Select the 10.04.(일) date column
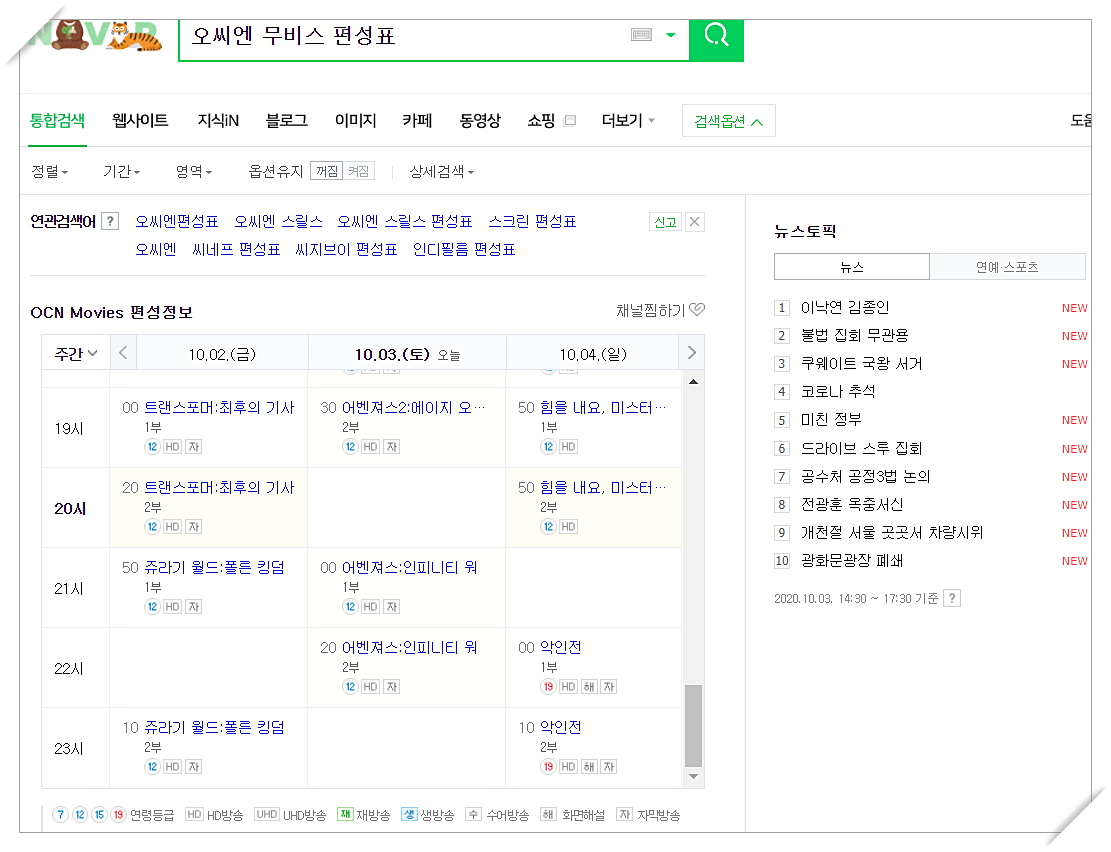 (x=593, y=354)
